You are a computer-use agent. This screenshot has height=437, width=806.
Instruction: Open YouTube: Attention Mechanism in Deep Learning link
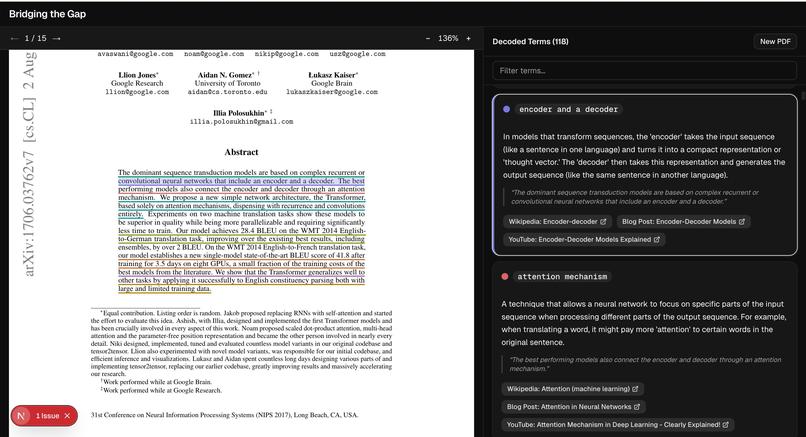617,425
